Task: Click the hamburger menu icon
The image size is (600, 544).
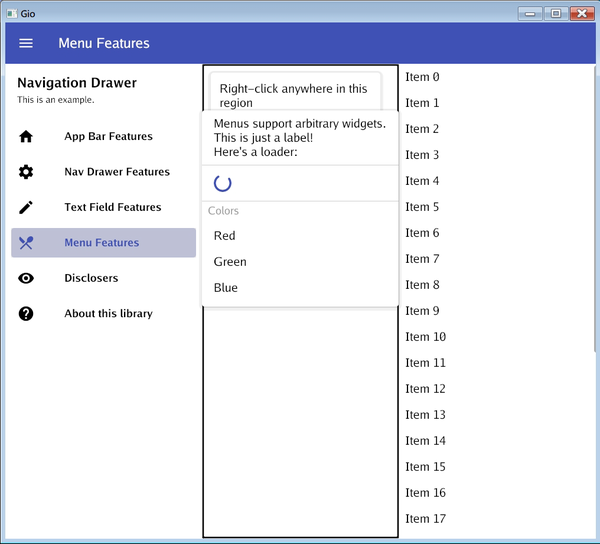Action: [x=26, y=43]
